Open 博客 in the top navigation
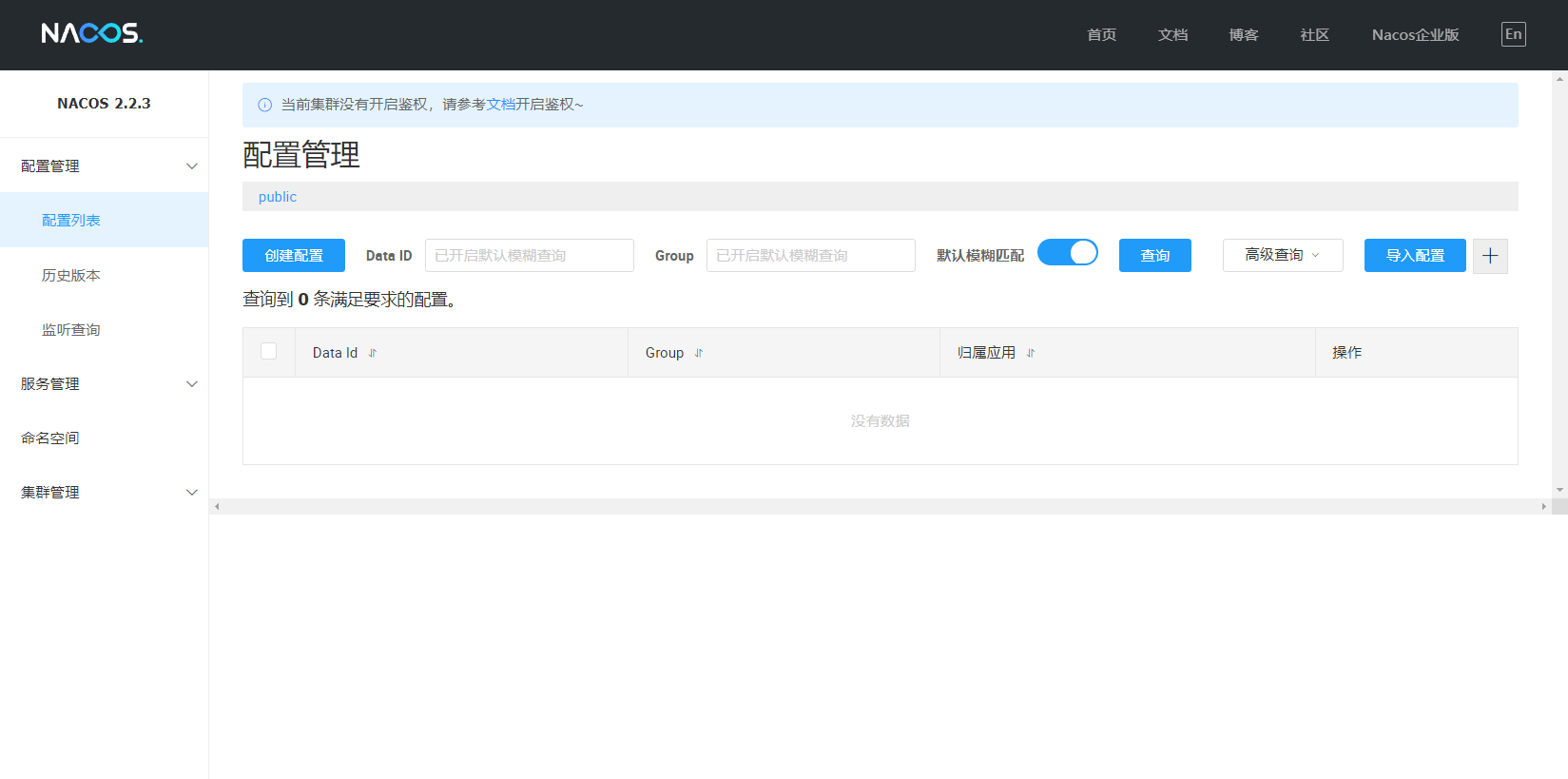Viewport: 1568px width, 779px height. tap(1244, 35)
